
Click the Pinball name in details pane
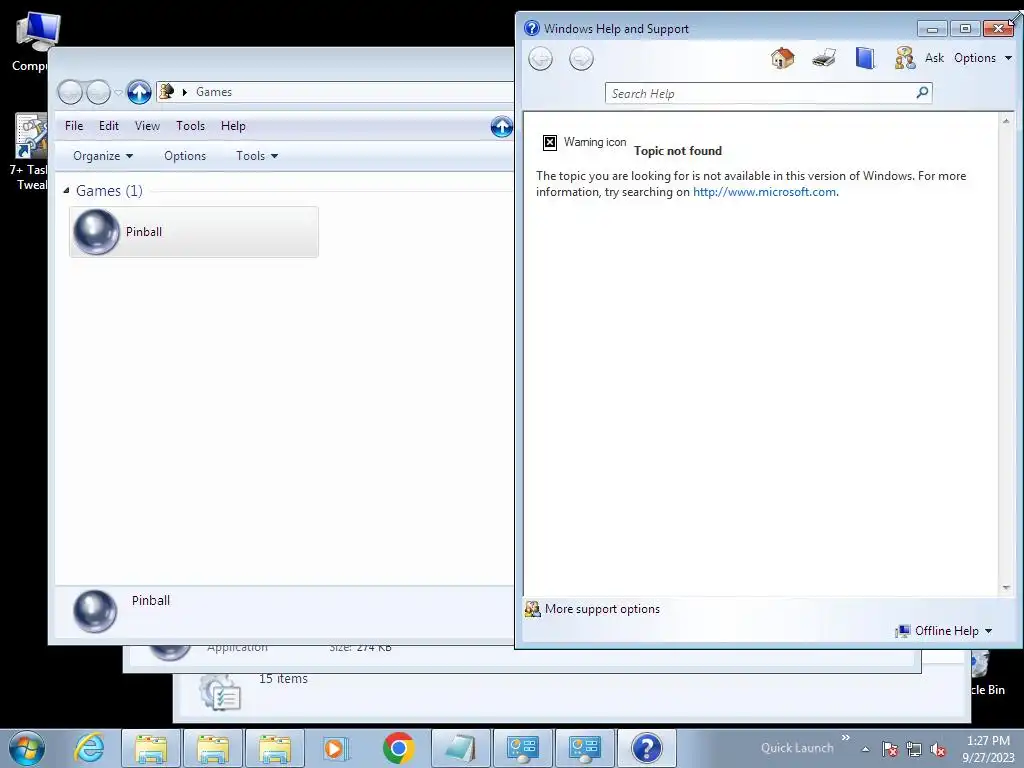[x=151, y=601]
